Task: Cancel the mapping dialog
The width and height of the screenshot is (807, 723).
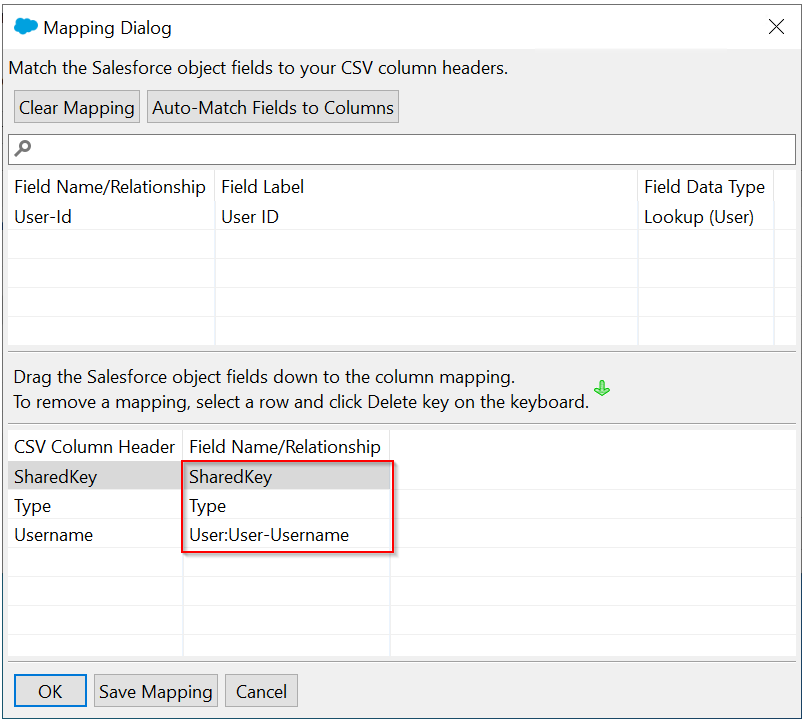Action: click(x=261, y=691)
